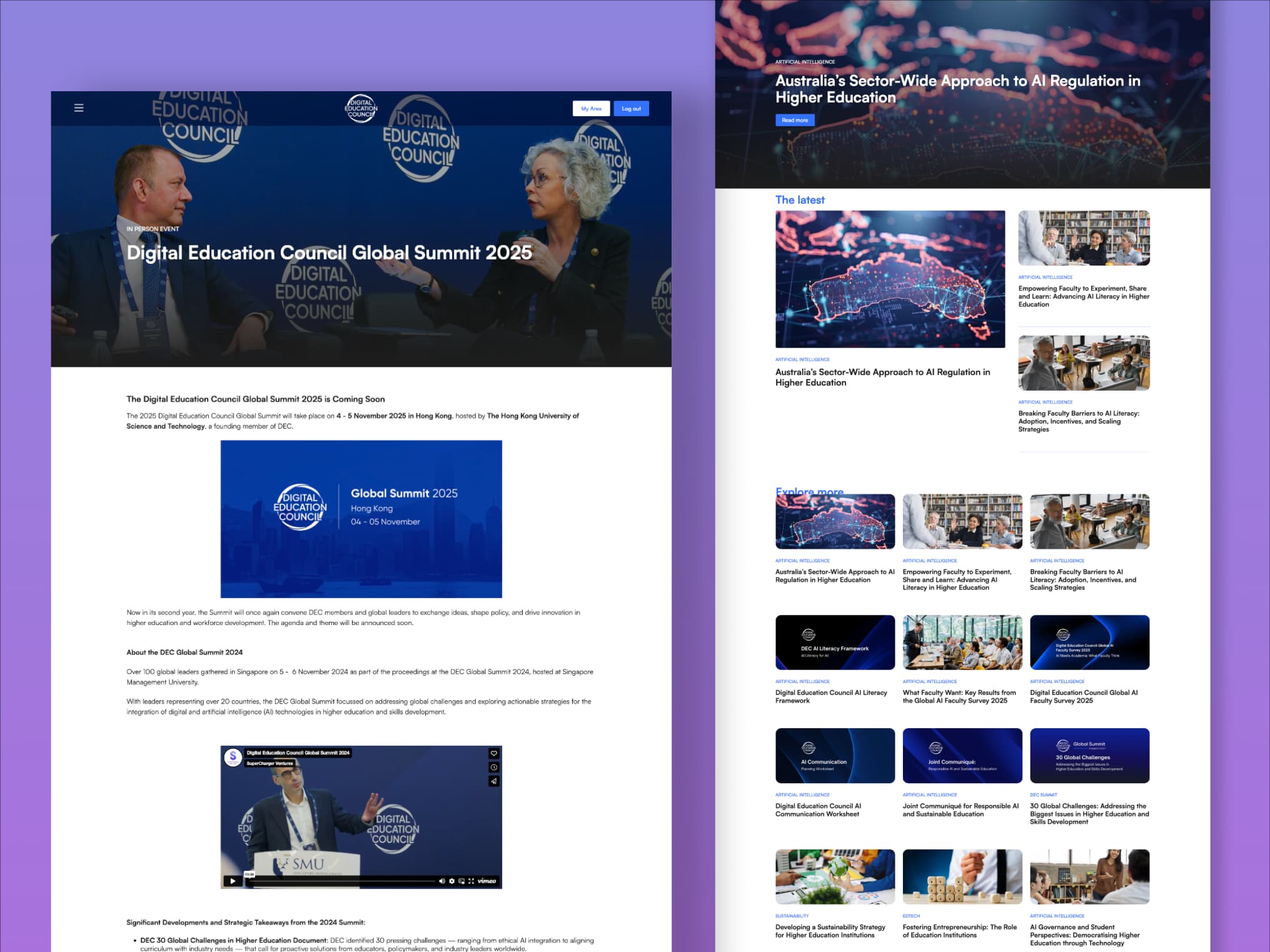Click the vimeo logo in player
1270x952 pixels.
tap(486, 881)
